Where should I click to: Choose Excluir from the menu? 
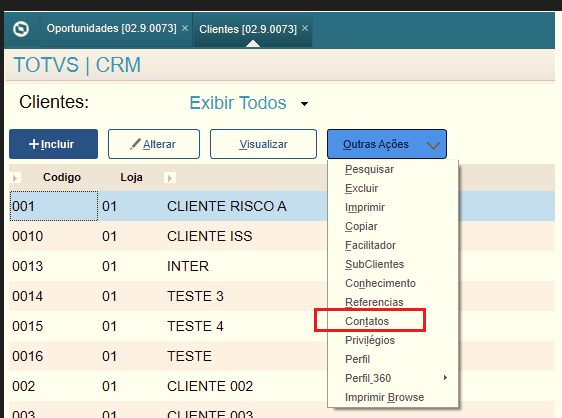tap(361, 188)
